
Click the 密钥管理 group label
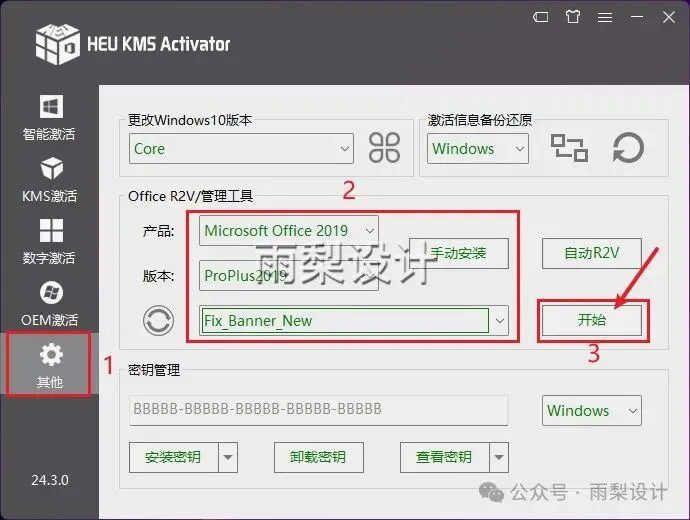point(154,370)
